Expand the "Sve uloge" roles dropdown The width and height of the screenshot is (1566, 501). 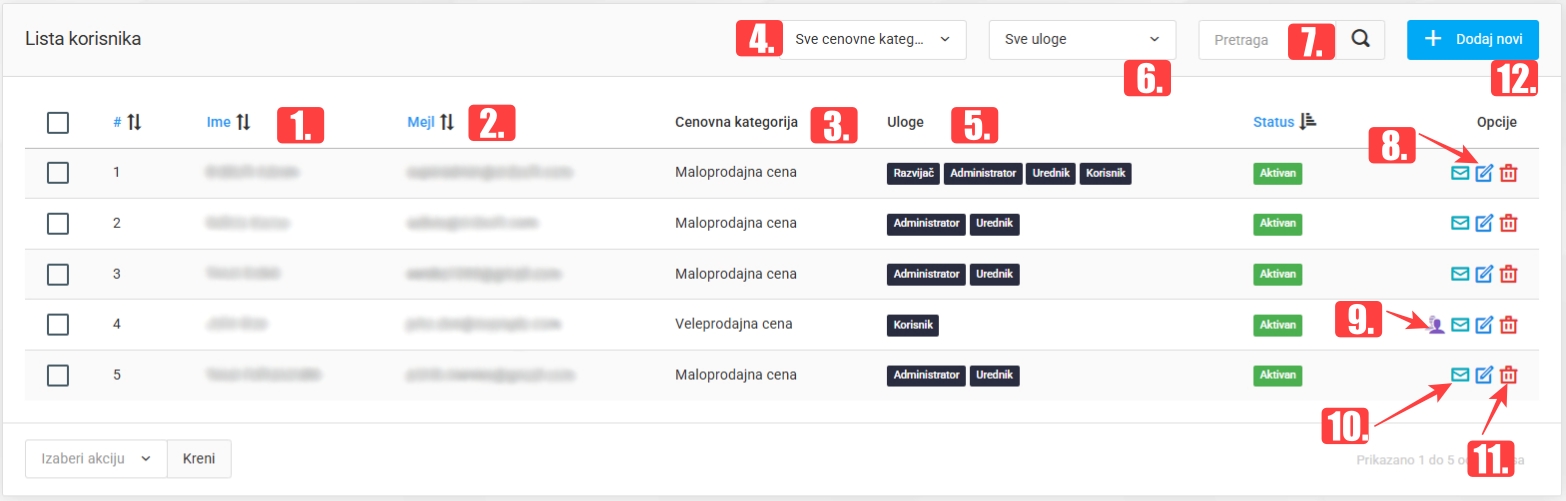pyautogui.click(x=1082, y=40)
